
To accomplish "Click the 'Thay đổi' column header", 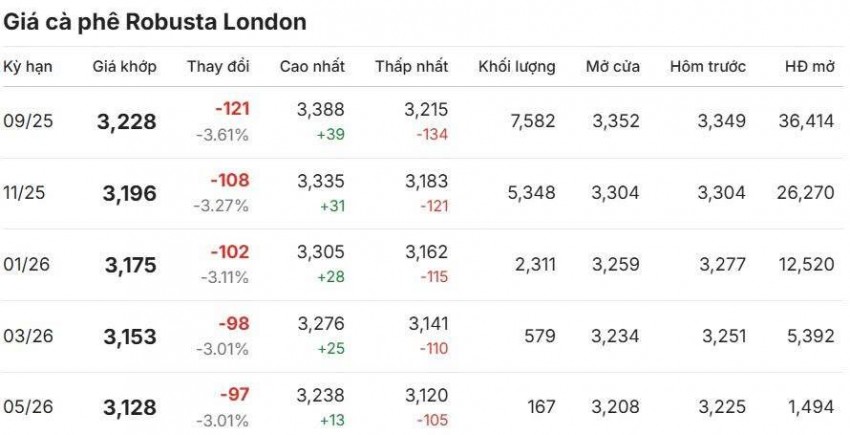I will click(x=218, y=67).
